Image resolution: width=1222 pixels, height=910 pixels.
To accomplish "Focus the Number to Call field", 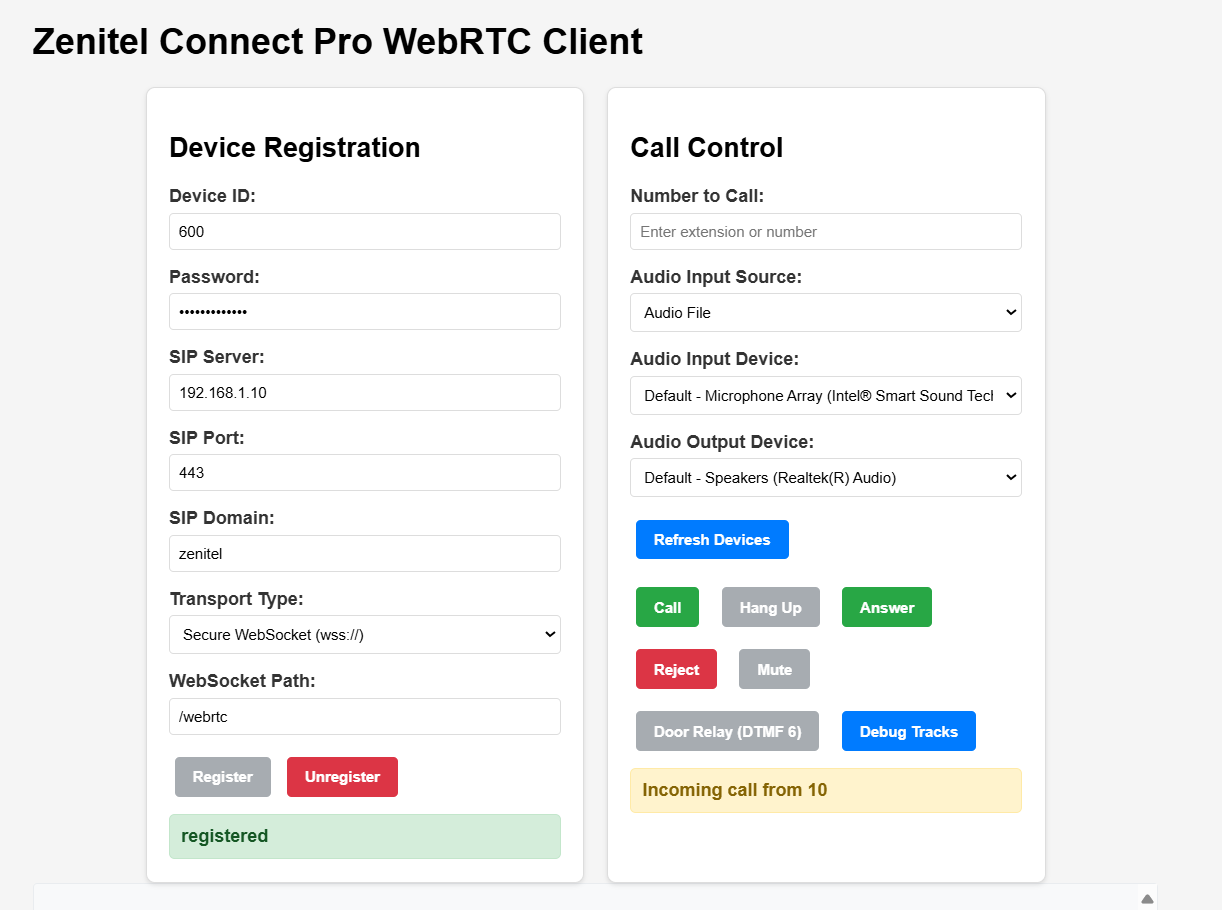I will pos(826,232).
